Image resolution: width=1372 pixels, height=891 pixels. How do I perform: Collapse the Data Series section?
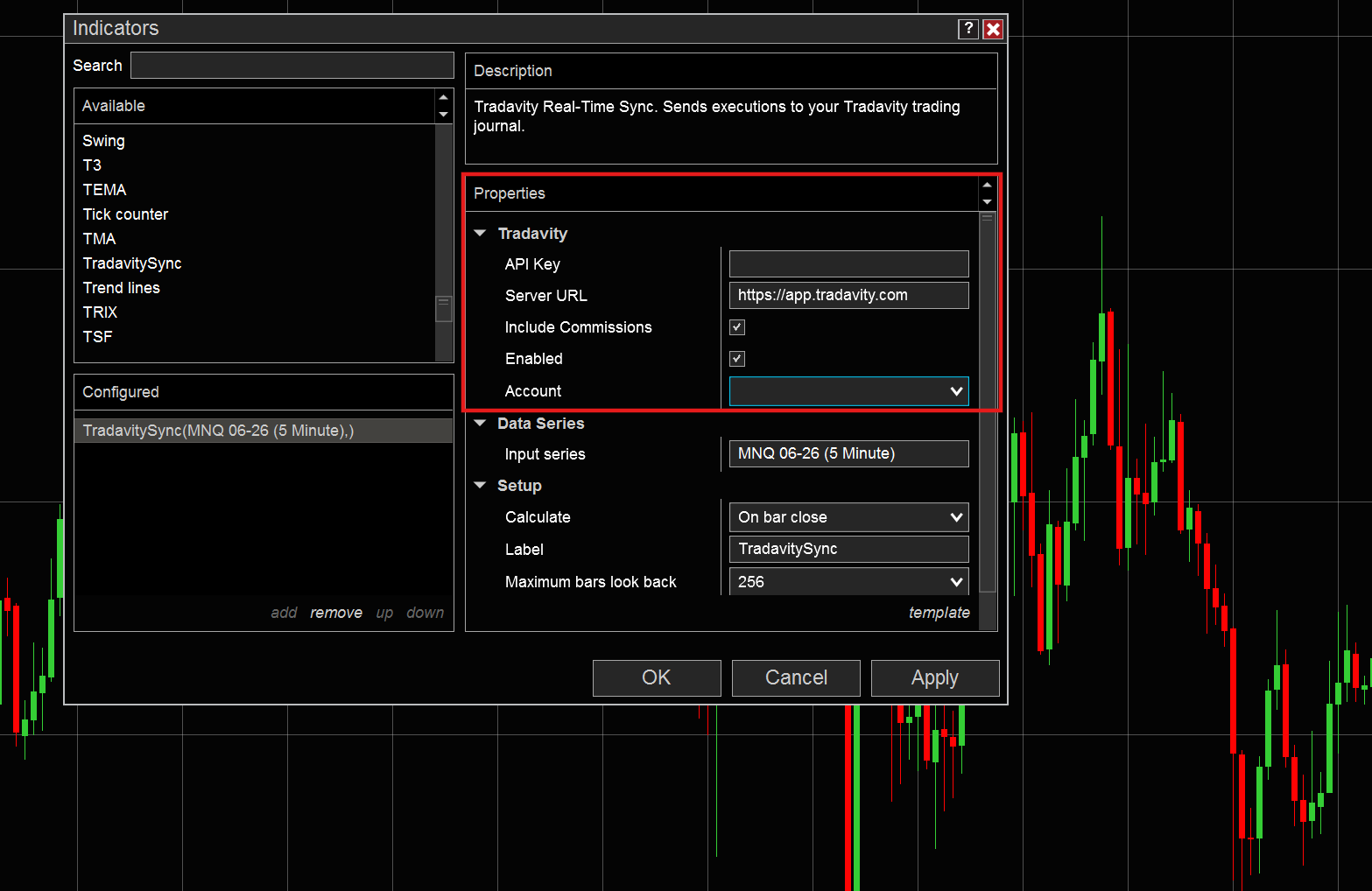(480, 423)
